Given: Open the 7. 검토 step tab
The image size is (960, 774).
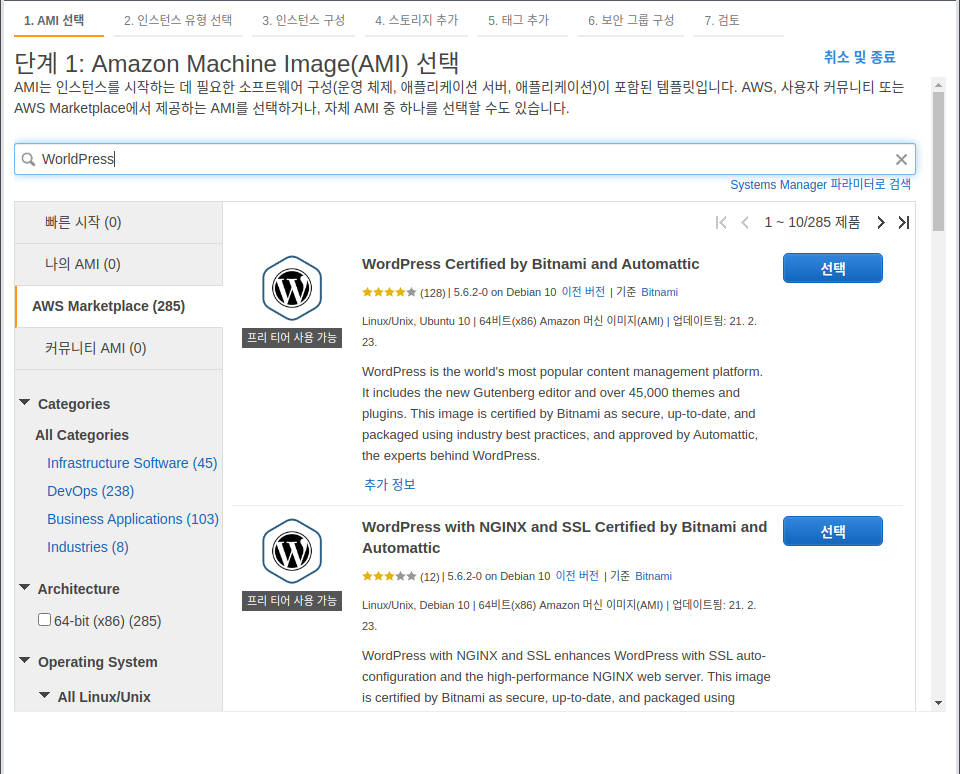Looking at the screenshot, I should [x=738, y=20].
